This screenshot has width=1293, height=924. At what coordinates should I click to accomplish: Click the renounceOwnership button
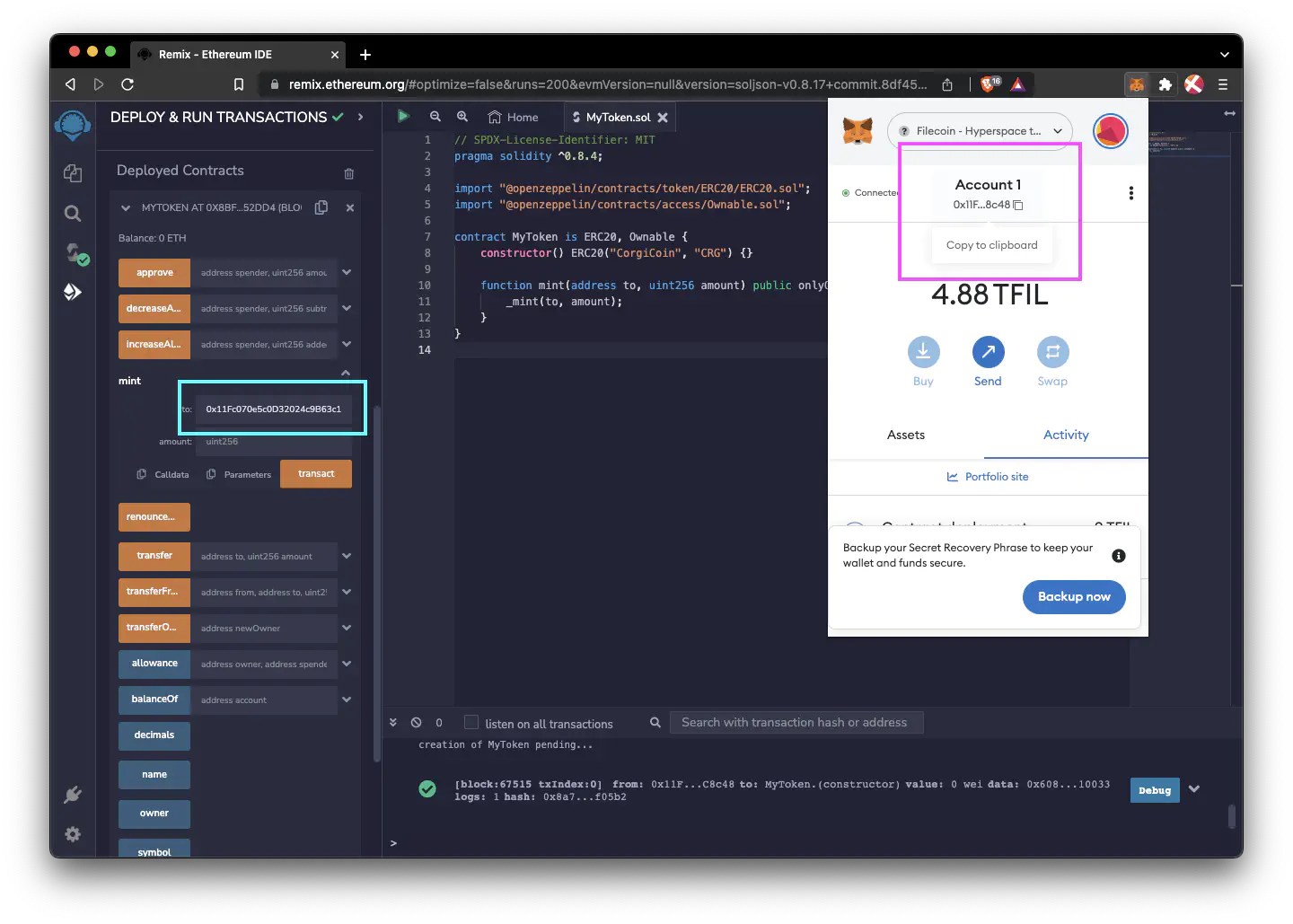[154, 517]
